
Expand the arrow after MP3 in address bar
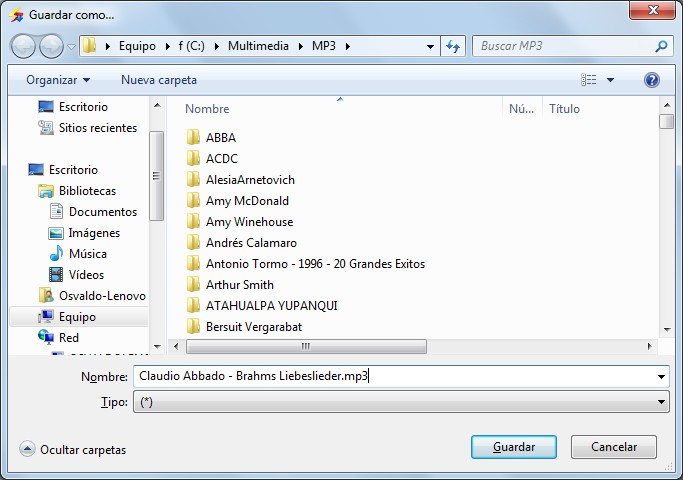tap(348, 46)
